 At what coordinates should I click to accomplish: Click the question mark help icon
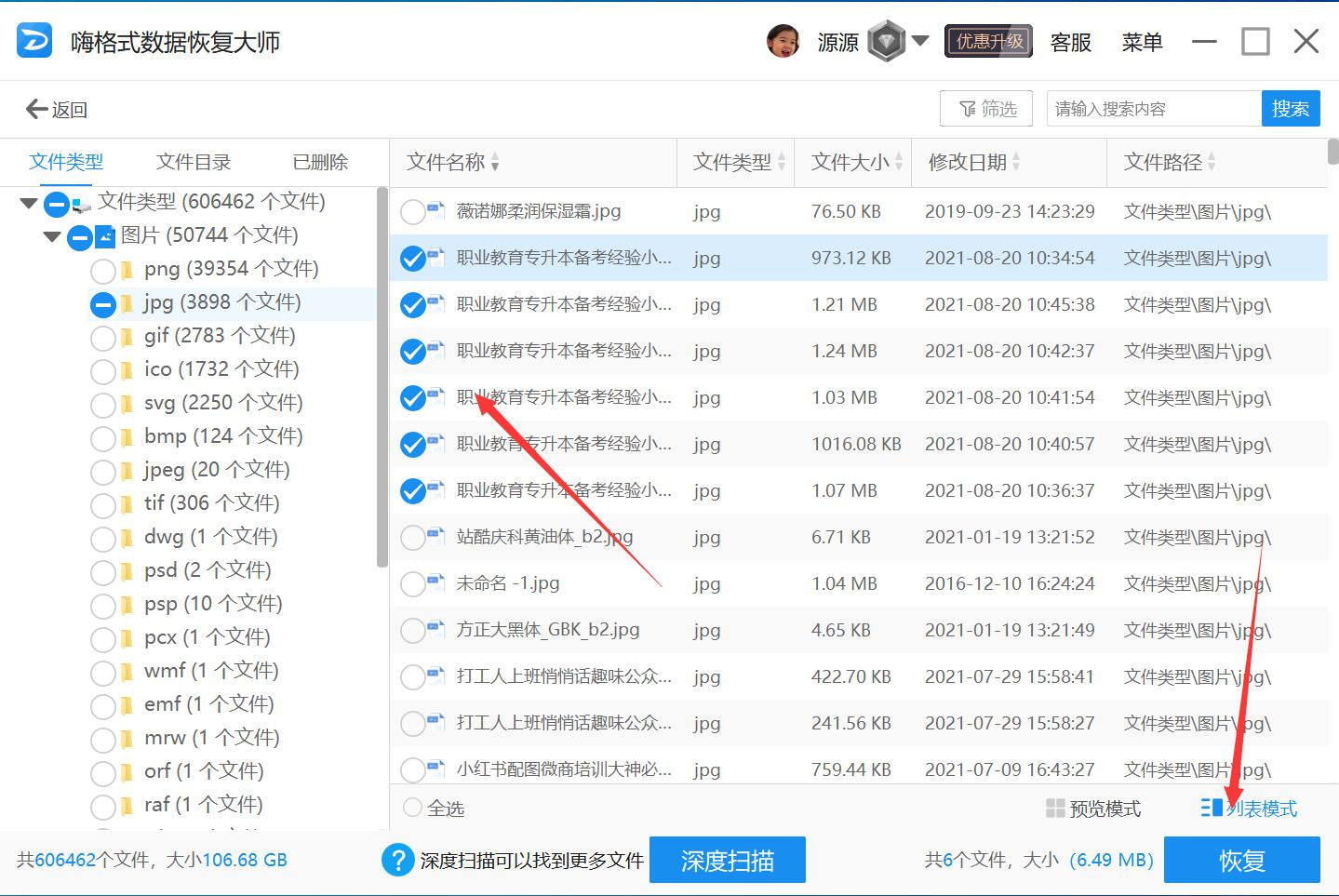pos(397,860)
